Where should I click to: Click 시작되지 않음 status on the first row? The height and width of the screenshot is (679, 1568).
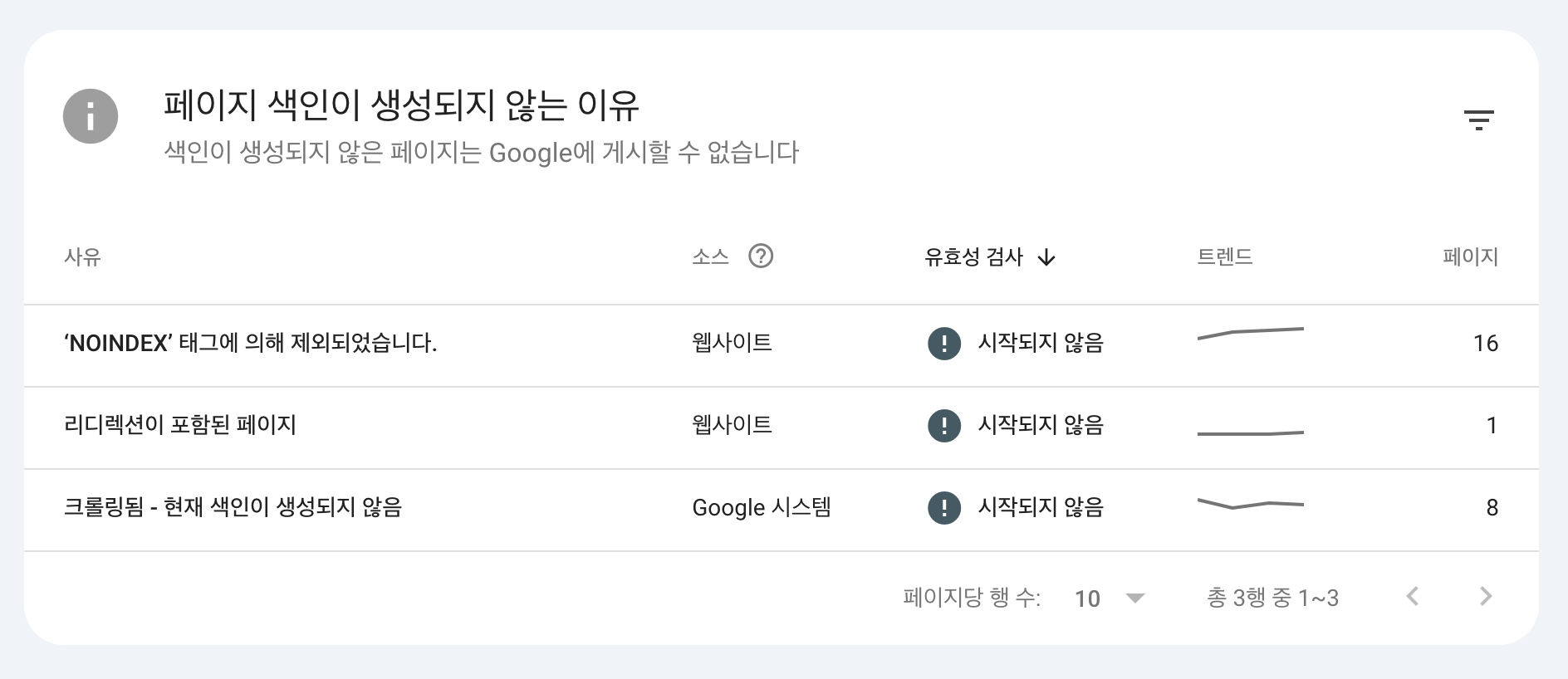[1041, 343]
